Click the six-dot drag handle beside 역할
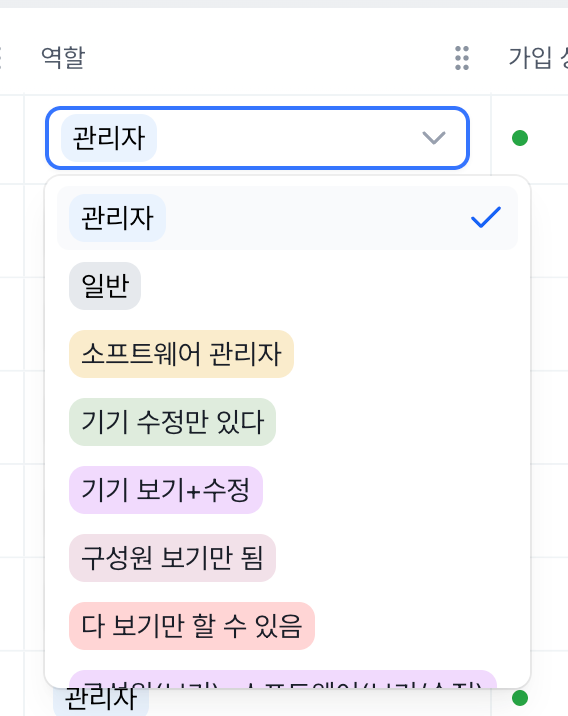 pos(462,58)
